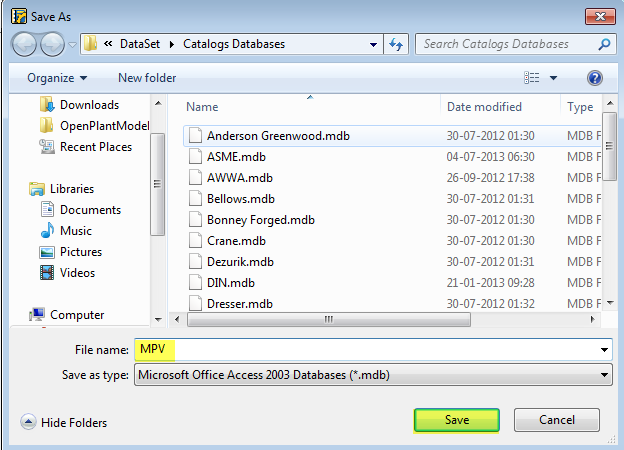Change view with the view icon
This screenshot has height=450, width=624.
[x=532, y=78]
